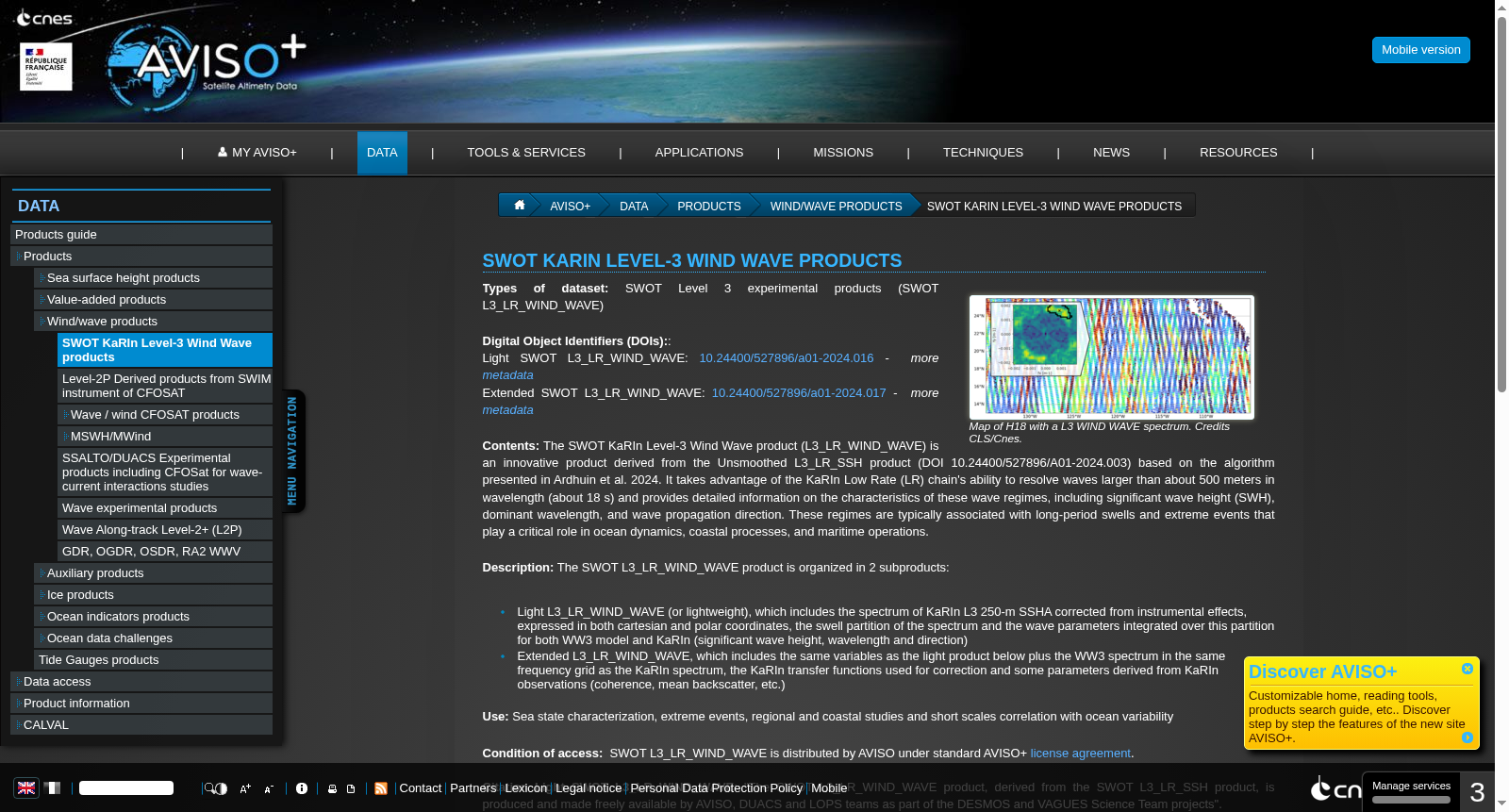Click AVISO+ breadcrumb link
Image resolution: width=1509 pixels, height=812 pixels.
(x=570, y=206)
